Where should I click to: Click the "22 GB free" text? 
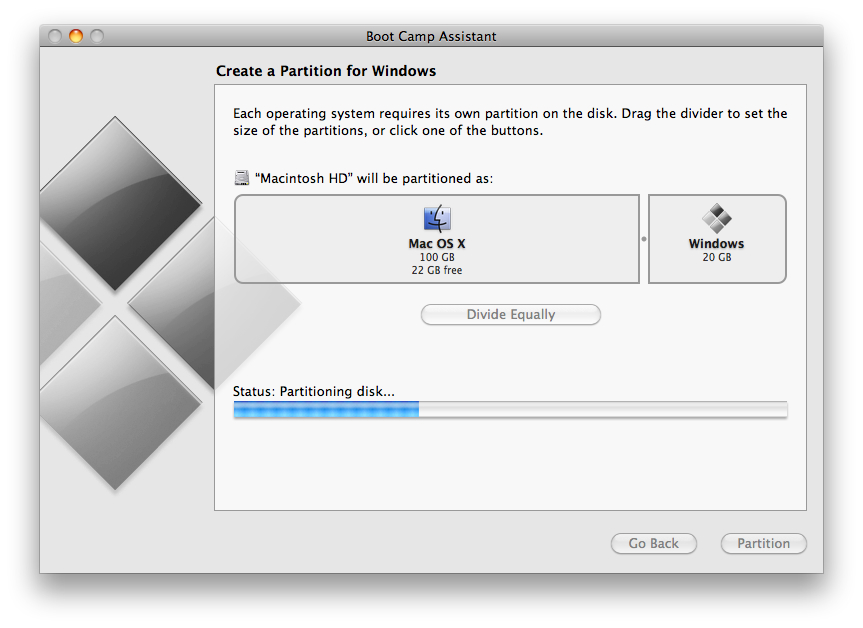click(x=437, y=270)
